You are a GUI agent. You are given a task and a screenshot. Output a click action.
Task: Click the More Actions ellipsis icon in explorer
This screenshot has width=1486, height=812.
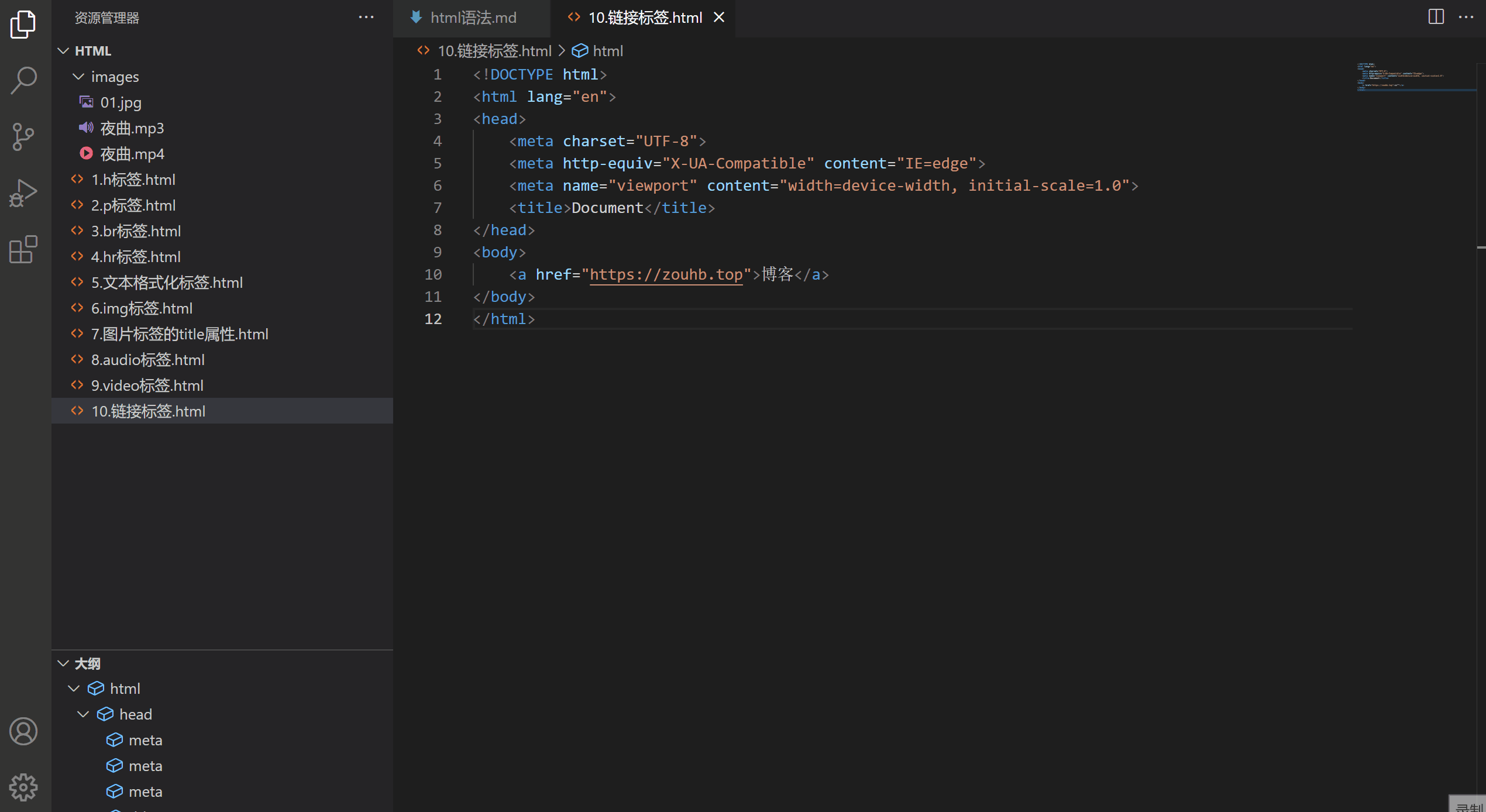(366, 16)
